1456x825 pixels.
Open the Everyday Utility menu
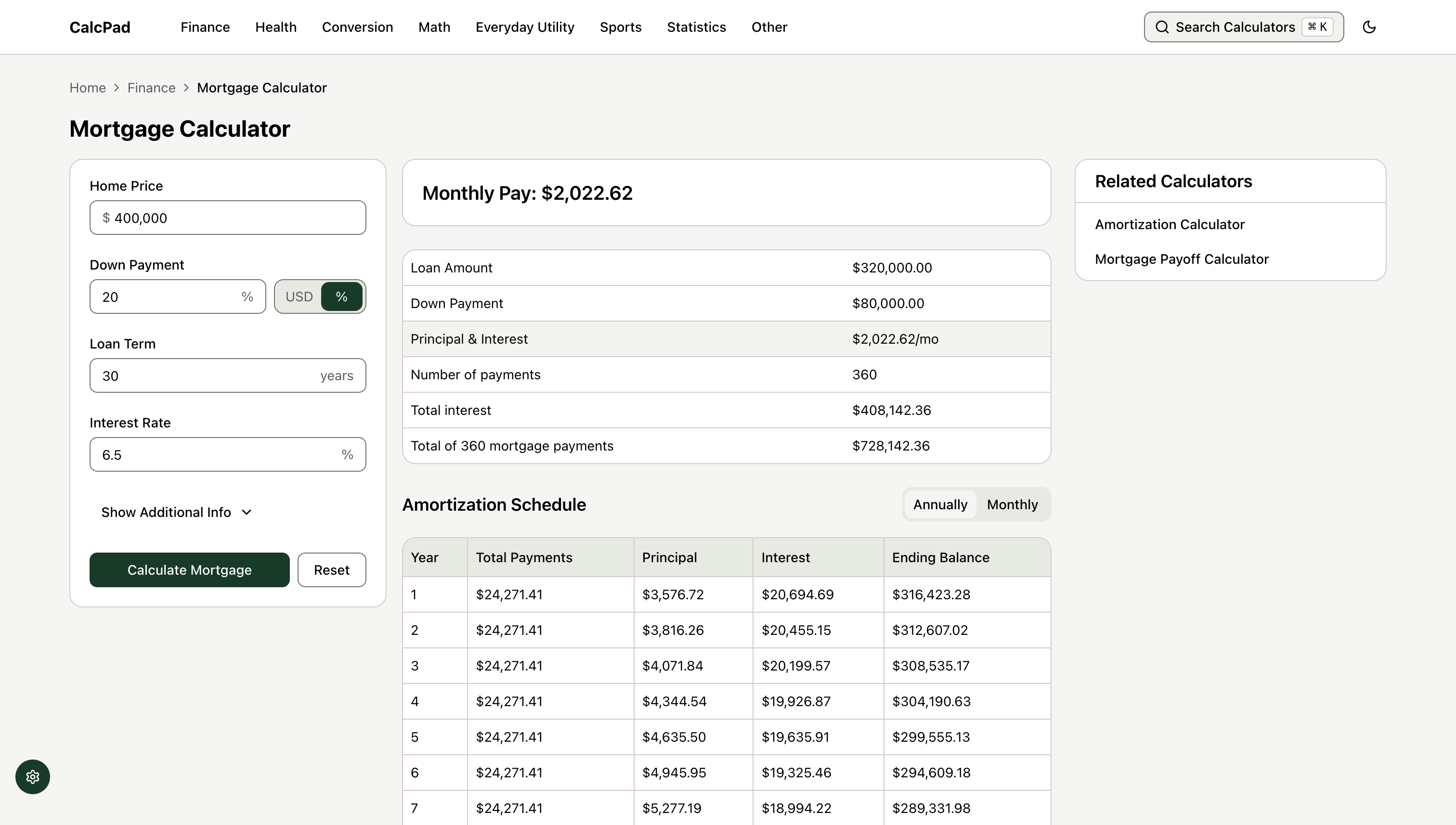click(x=525, y=27)
